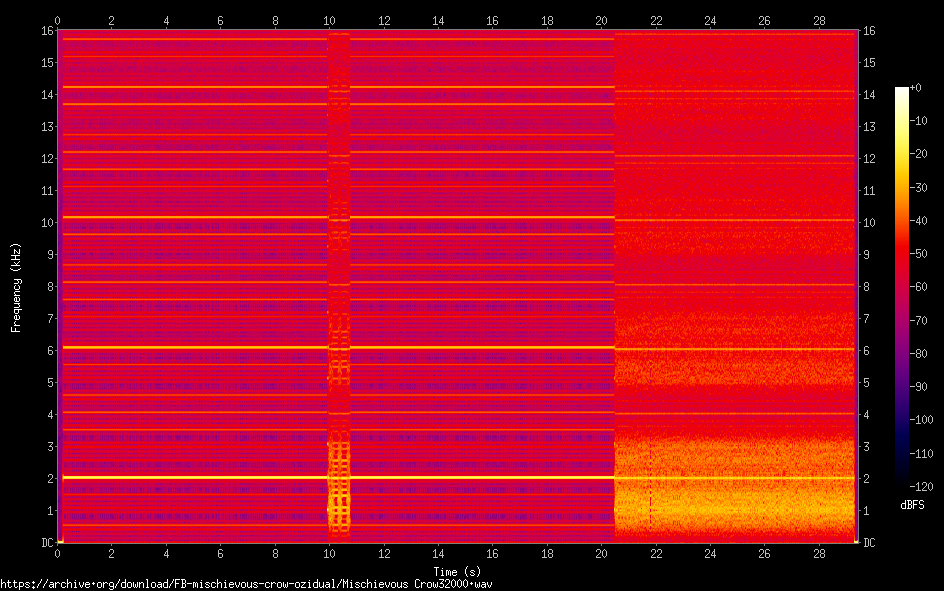The width and height of the screenshot is (944, 591).
Task: Select the 'Time (s)' axis label
Action: click(x=457, y=571)
